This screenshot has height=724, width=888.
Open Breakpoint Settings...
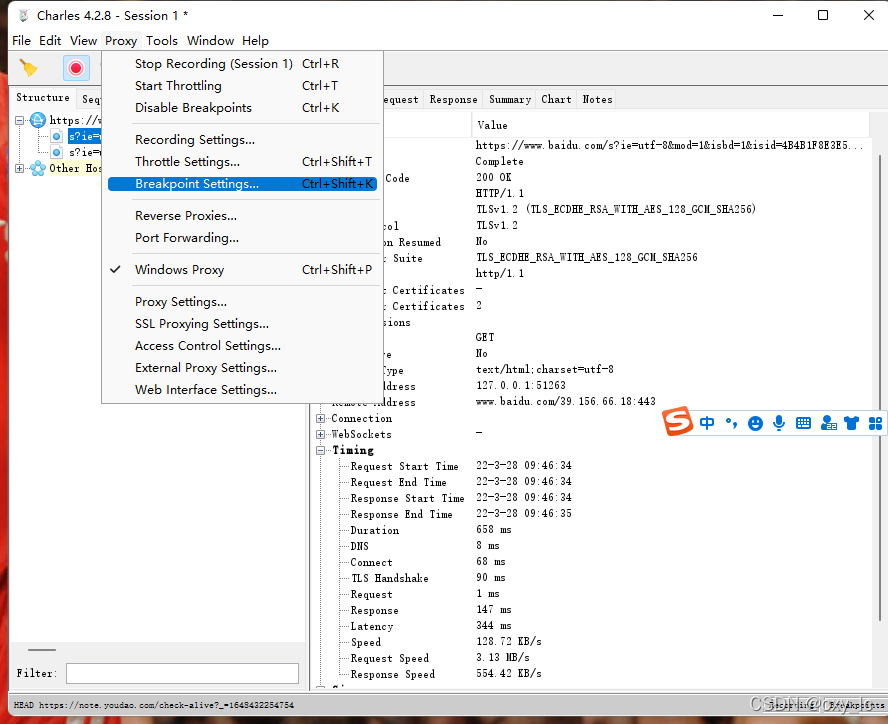pyautogui.click(x=242, y=184)
